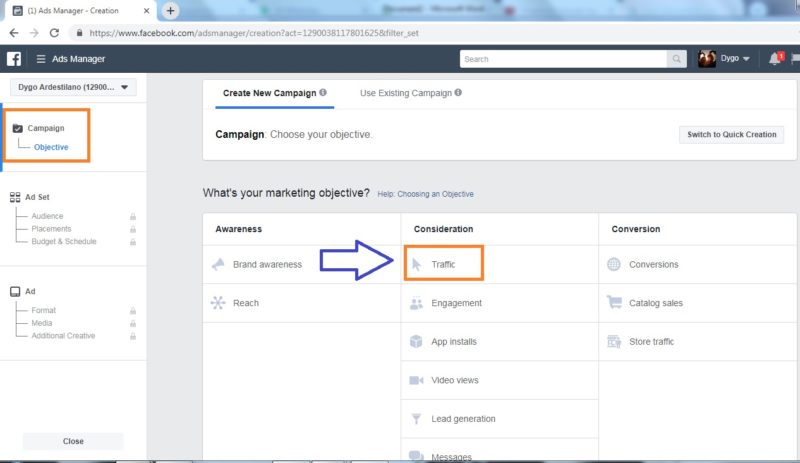
Task: Click the Catalog sales cart icon
Action: point(614,302)
